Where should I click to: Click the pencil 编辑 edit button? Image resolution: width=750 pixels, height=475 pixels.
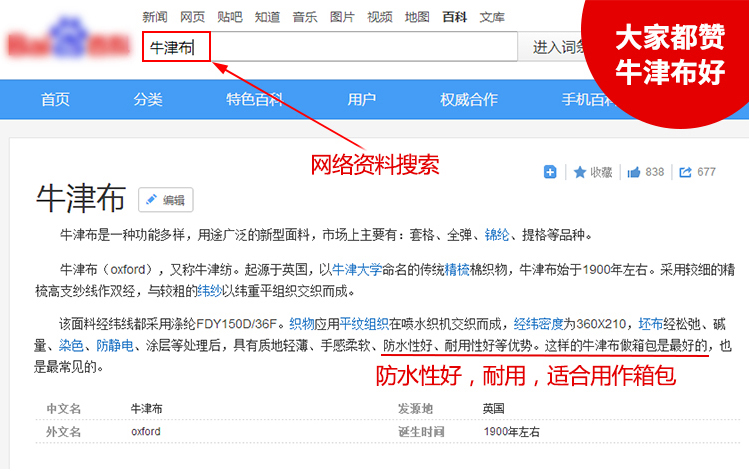click(x=166, y=199)
